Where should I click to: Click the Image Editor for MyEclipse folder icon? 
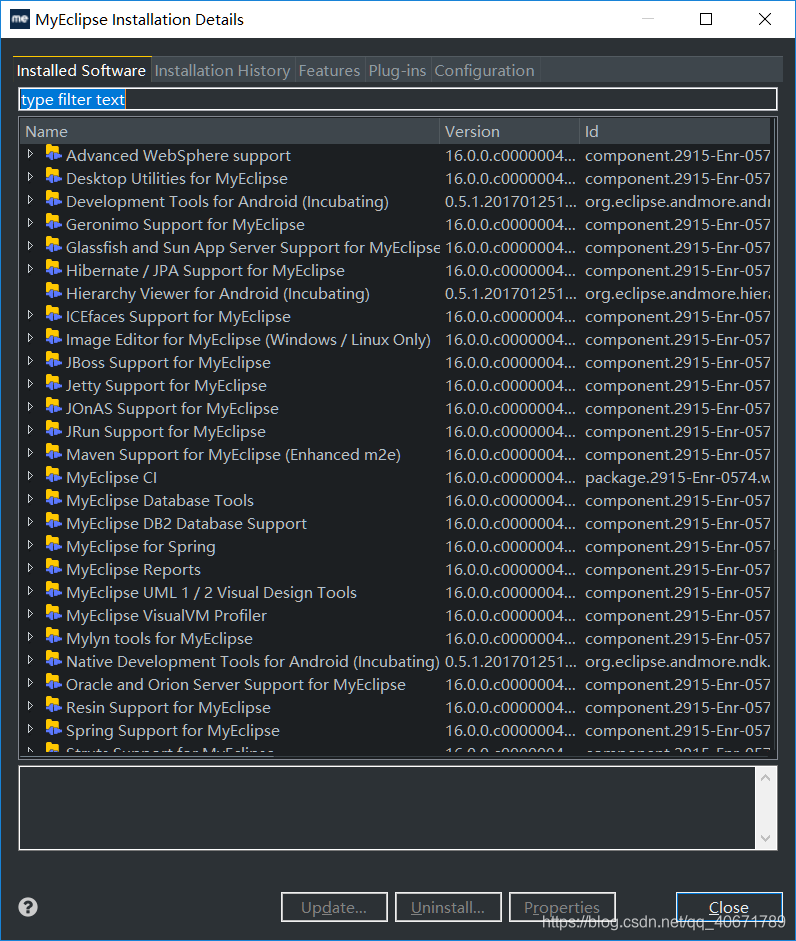pos(53,338)
